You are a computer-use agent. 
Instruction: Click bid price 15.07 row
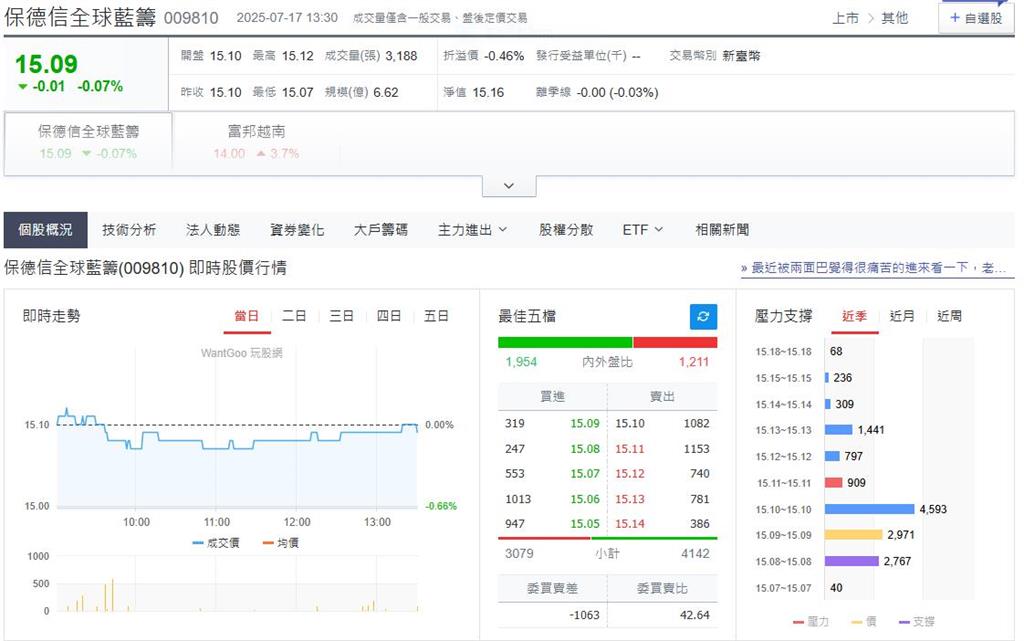pos(584,474)
